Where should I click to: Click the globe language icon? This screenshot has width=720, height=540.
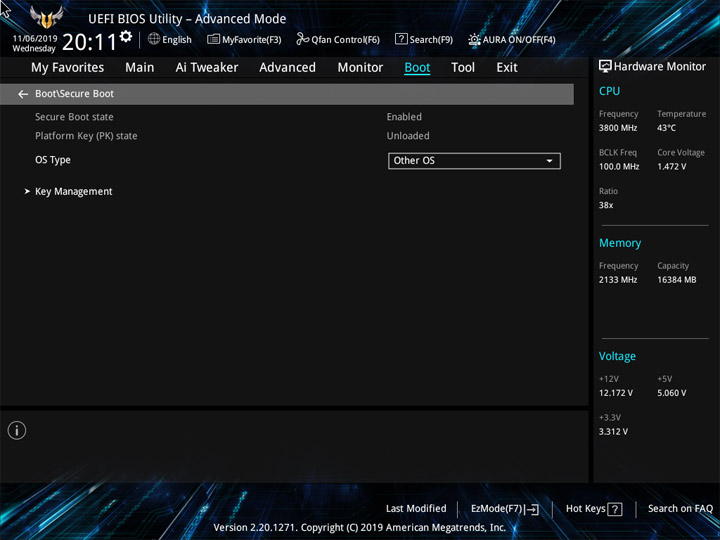pos(154,39)
